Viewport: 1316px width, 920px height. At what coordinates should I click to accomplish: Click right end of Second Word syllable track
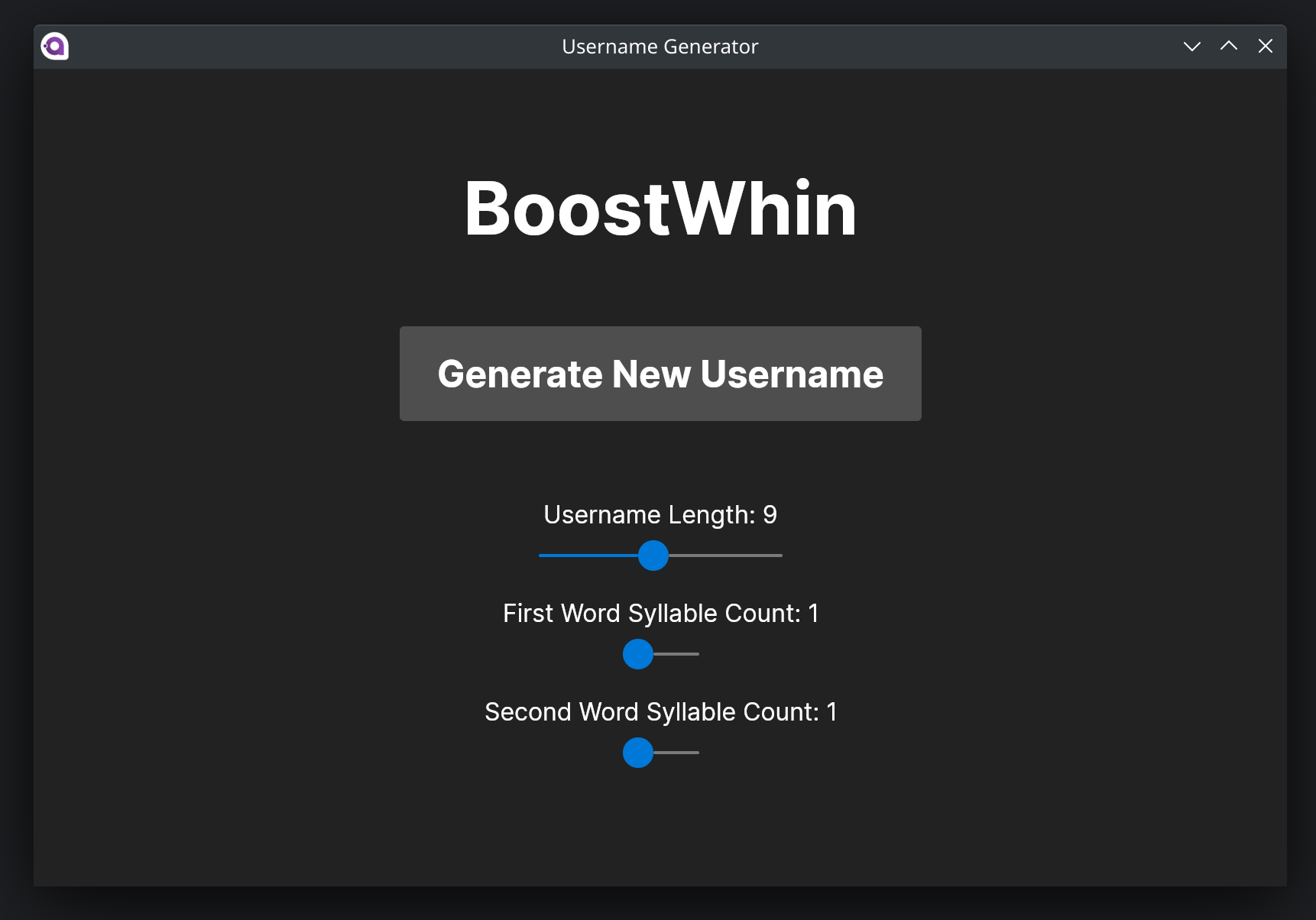tap(695, 753)
